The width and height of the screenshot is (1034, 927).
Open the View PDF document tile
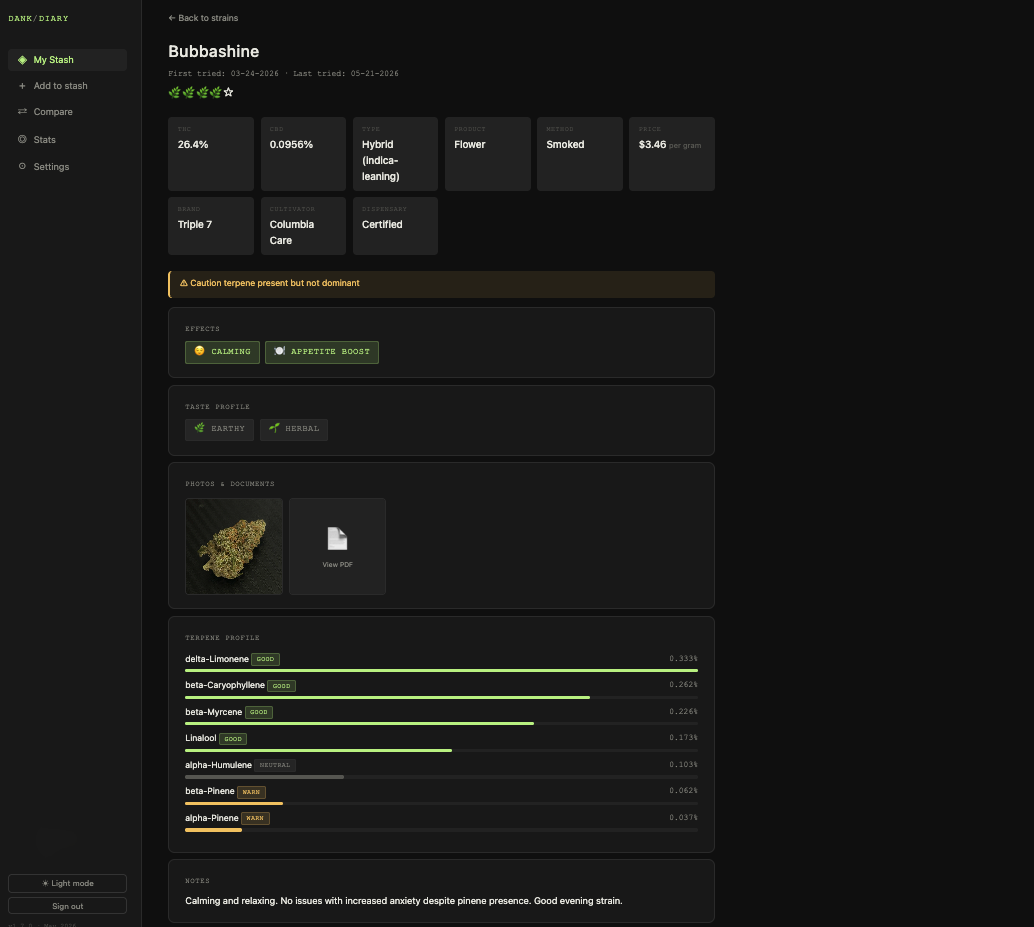pos(337,547)
